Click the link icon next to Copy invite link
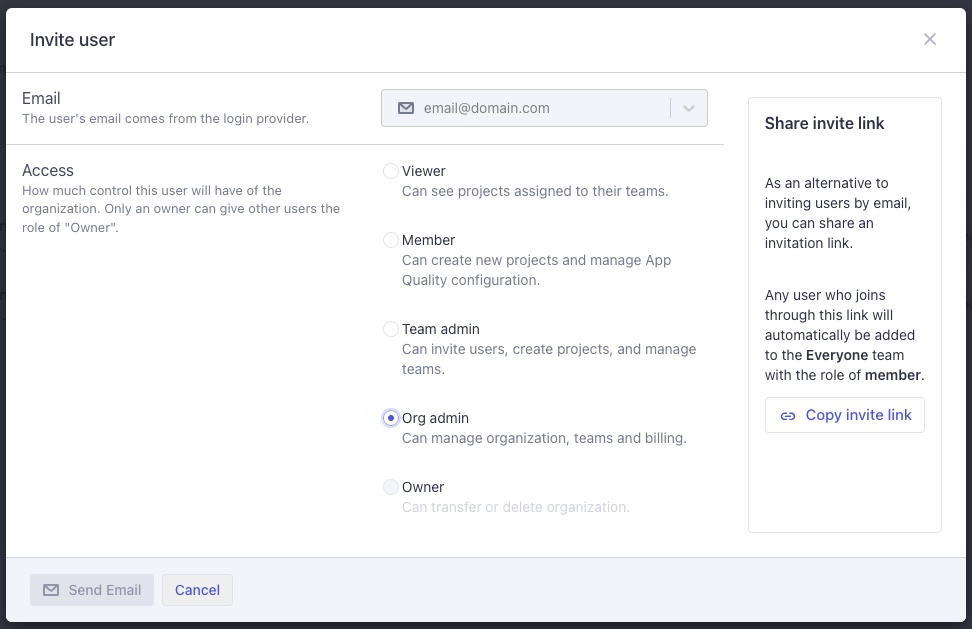 tap(791, 415)
